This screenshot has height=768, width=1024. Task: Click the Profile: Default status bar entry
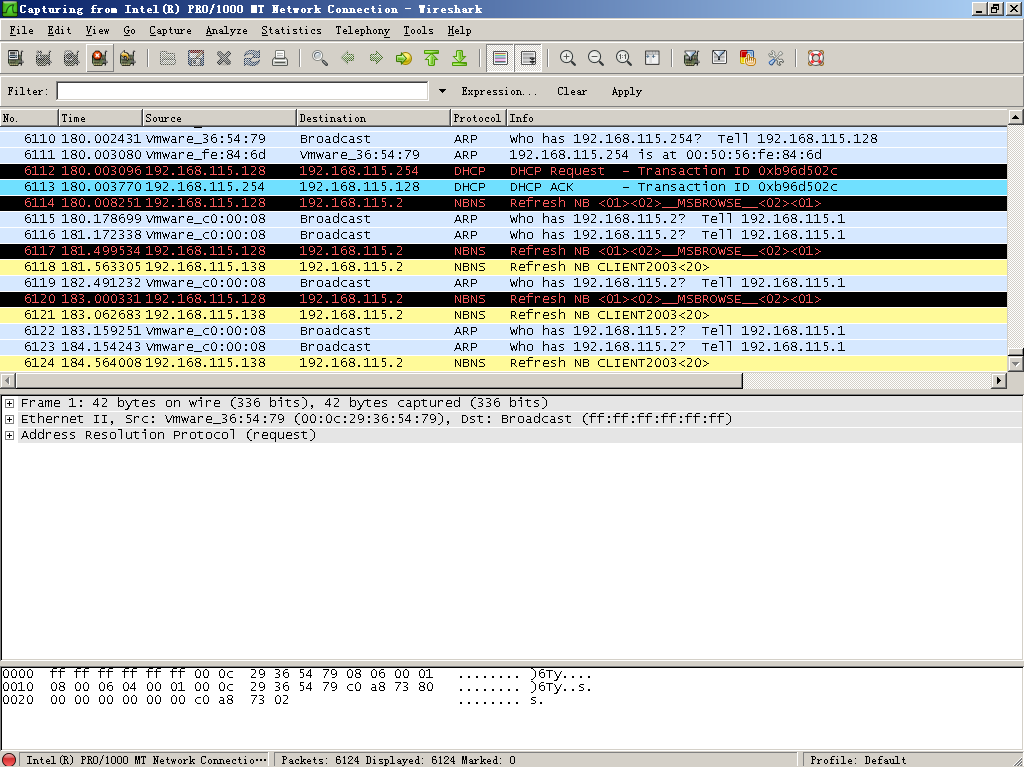tap(858, 760)
